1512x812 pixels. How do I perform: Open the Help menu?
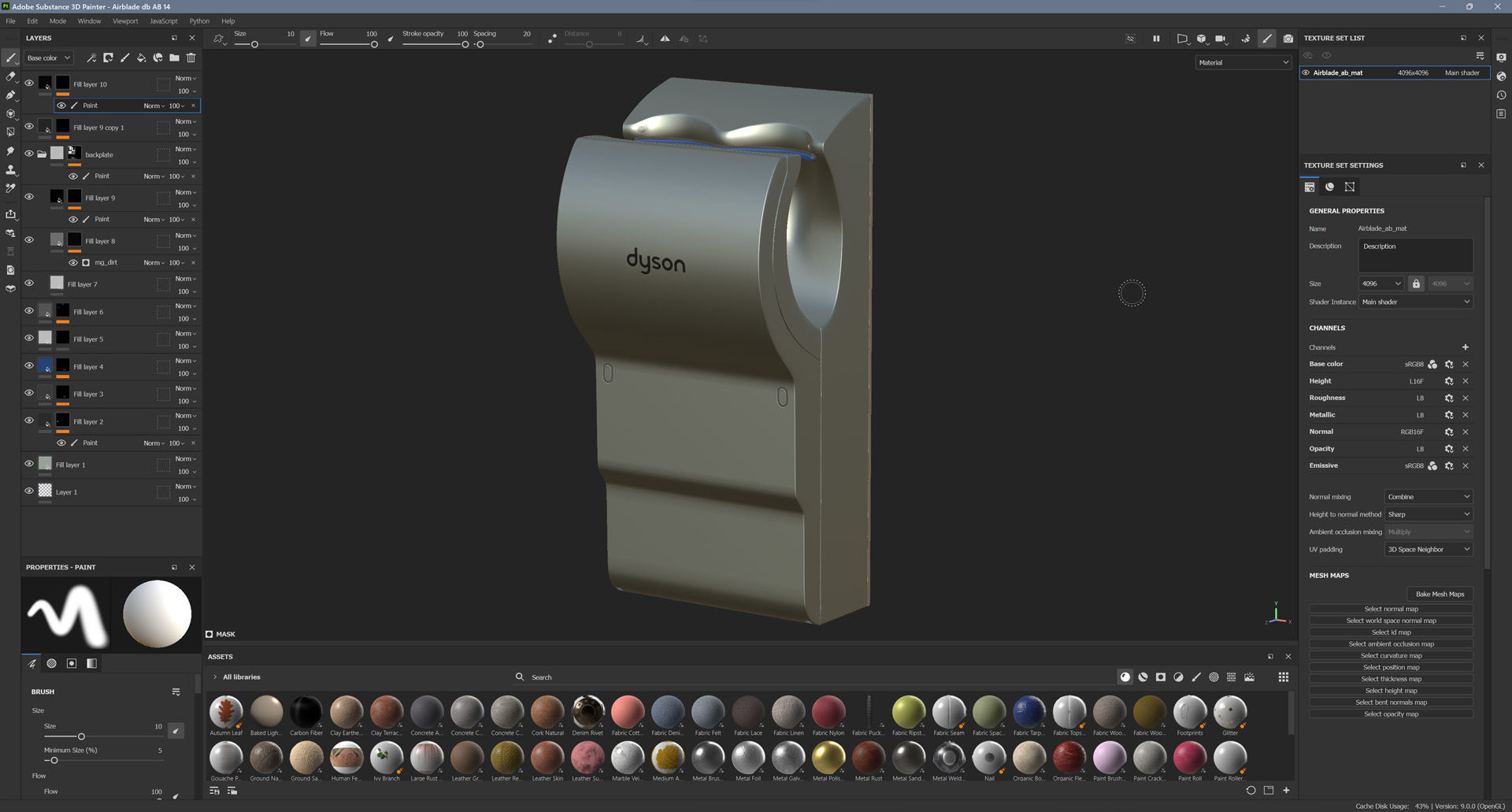(228, 21)
